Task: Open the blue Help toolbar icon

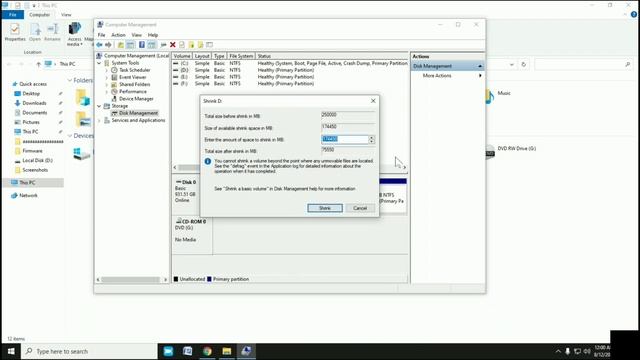Action: click(x=142, y=44)
